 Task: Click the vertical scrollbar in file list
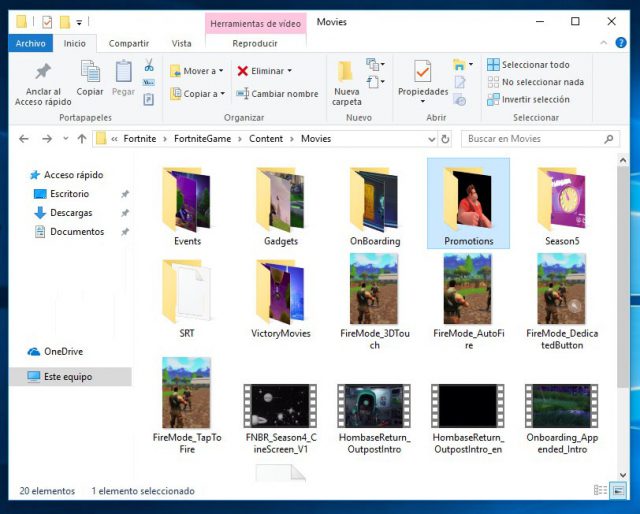point(623,300)
